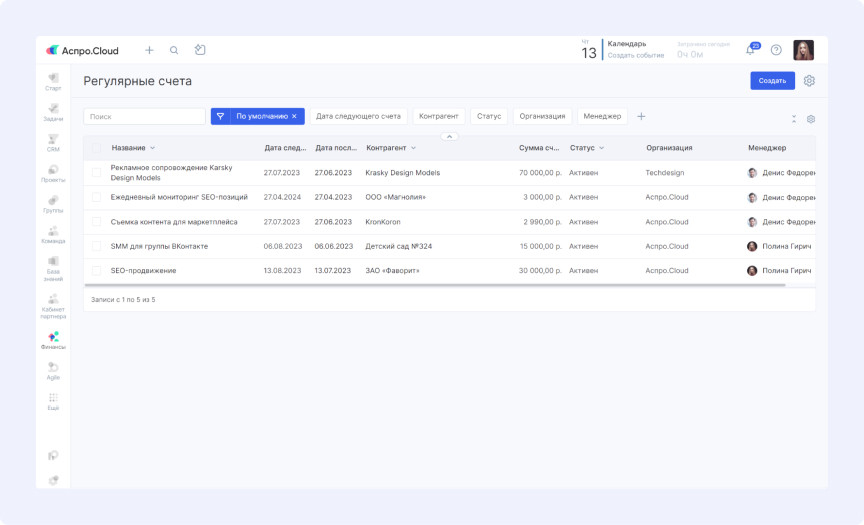Screen dimensions: 864x525
Task: Open the notifications bell icon
Action: coord(751,50)
